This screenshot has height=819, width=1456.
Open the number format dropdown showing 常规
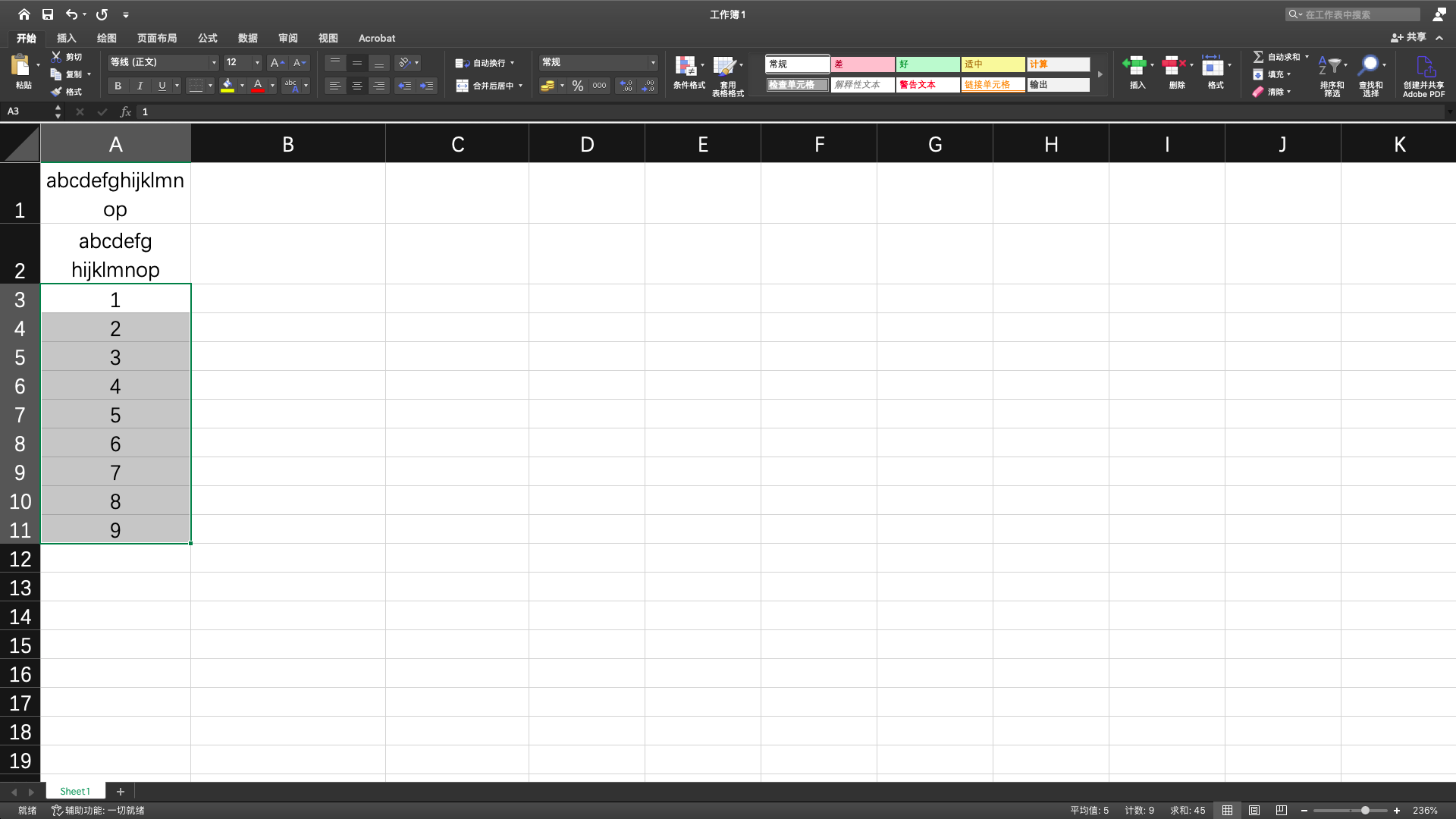pyautogui.click(x=652, y=62)
